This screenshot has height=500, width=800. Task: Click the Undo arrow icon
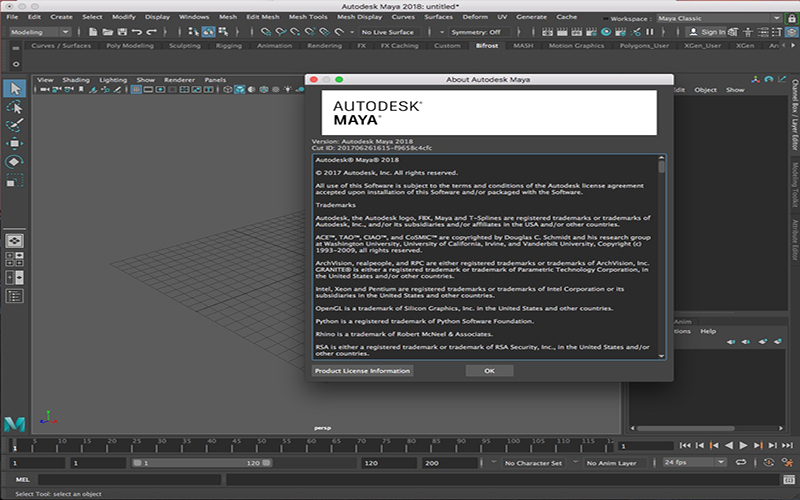136,32
